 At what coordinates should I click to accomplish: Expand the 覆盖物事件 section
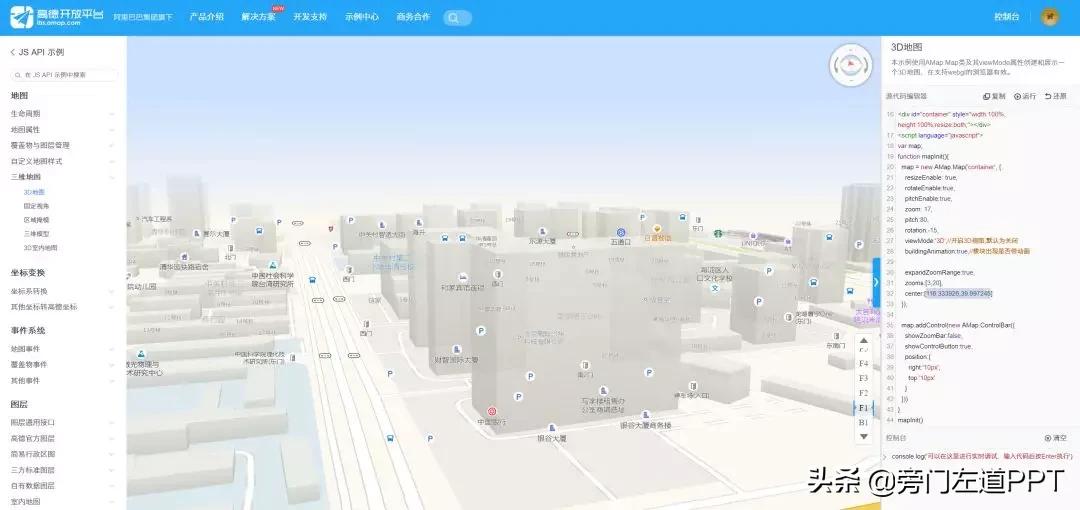click(x=63, y=365)
